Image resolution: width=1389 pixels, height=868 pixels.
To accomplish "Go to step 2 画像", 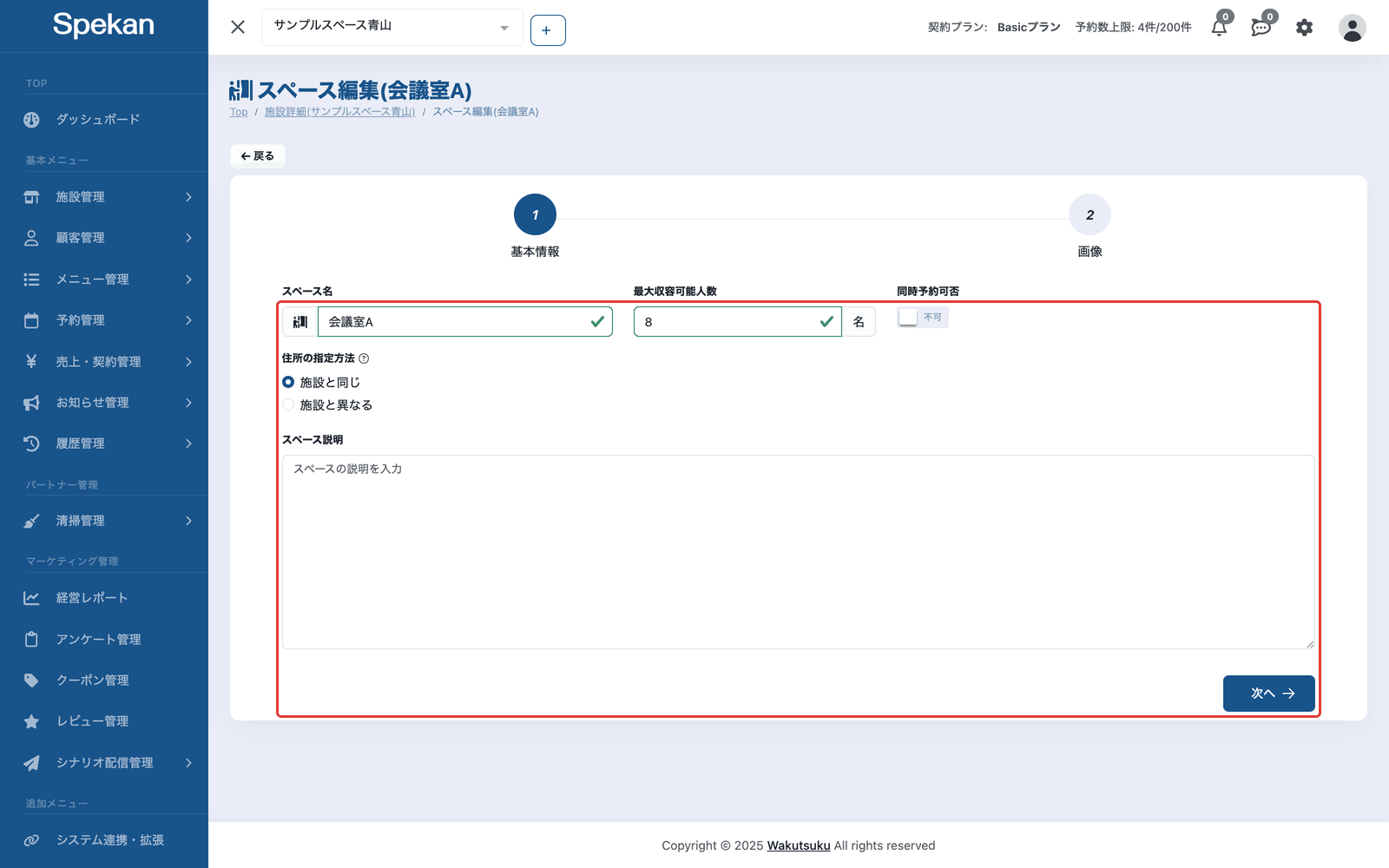I will click(1089, 214).
